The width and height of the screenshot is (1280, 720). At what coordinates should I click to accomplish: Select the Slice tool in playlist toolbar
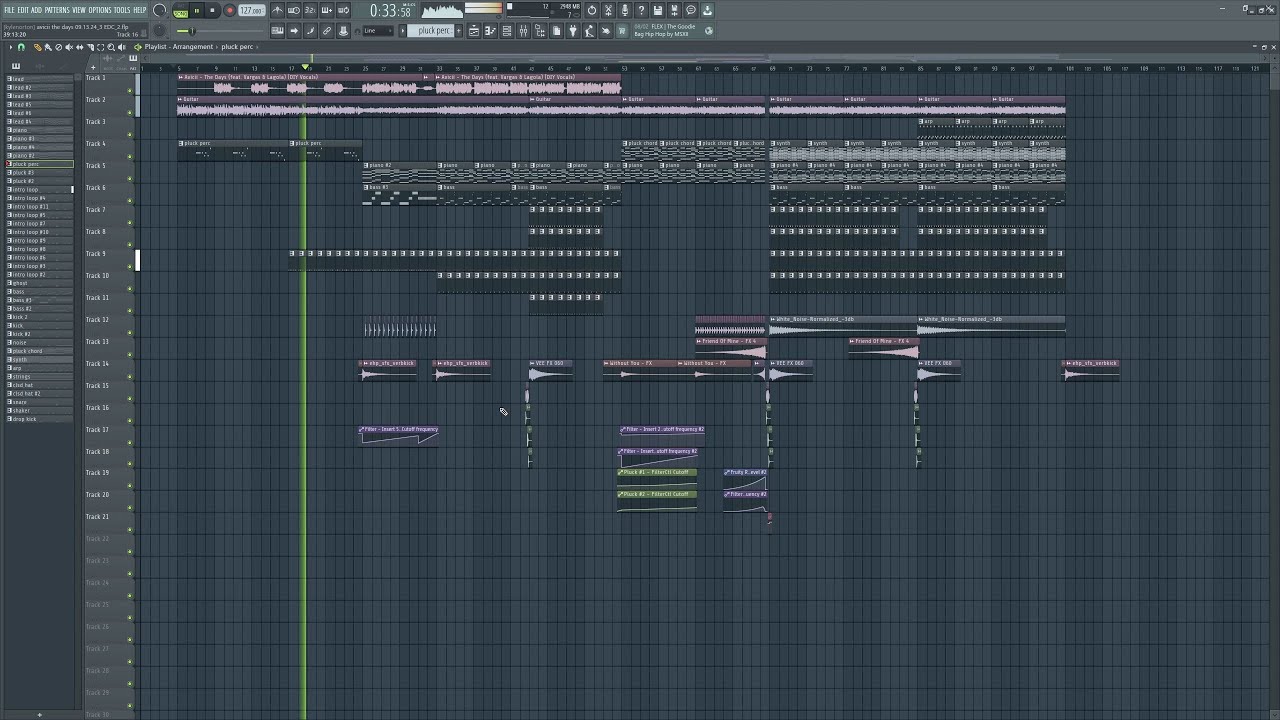click(89, 47)
